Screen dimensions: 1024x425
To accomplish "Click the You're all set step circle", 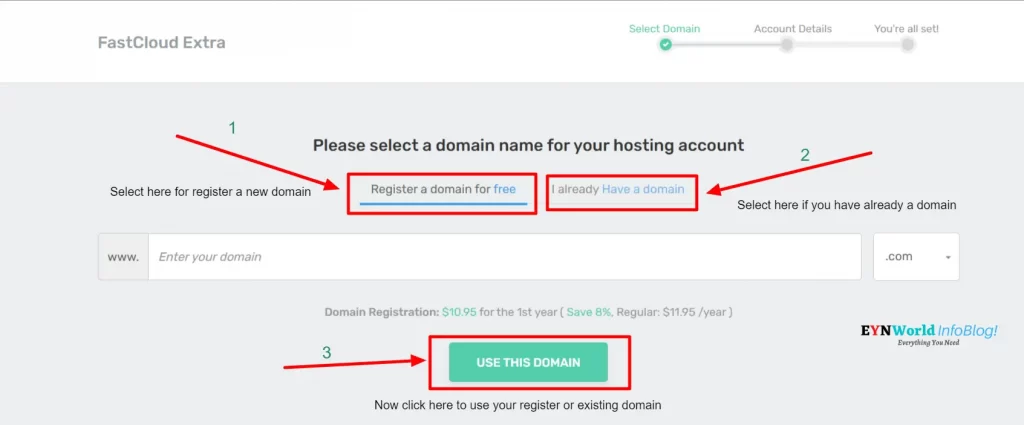I will [x=907, y=45].
